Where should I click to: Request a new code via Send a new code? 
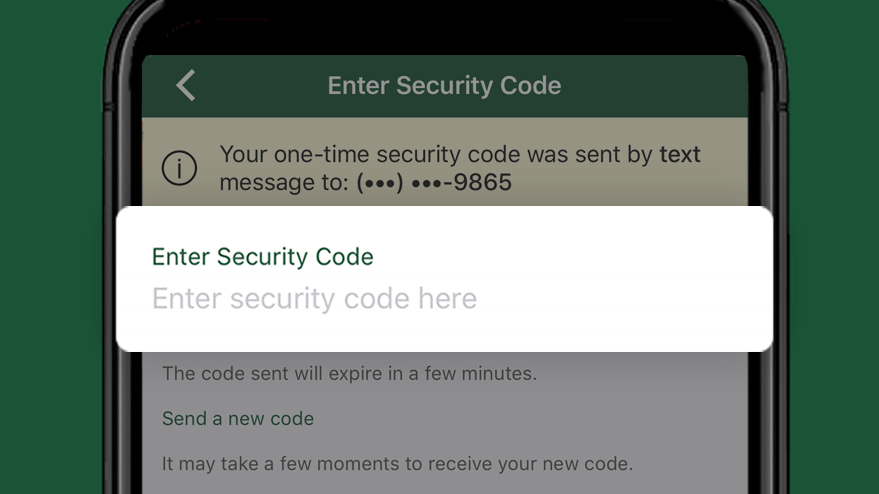[x=238, y=418]
